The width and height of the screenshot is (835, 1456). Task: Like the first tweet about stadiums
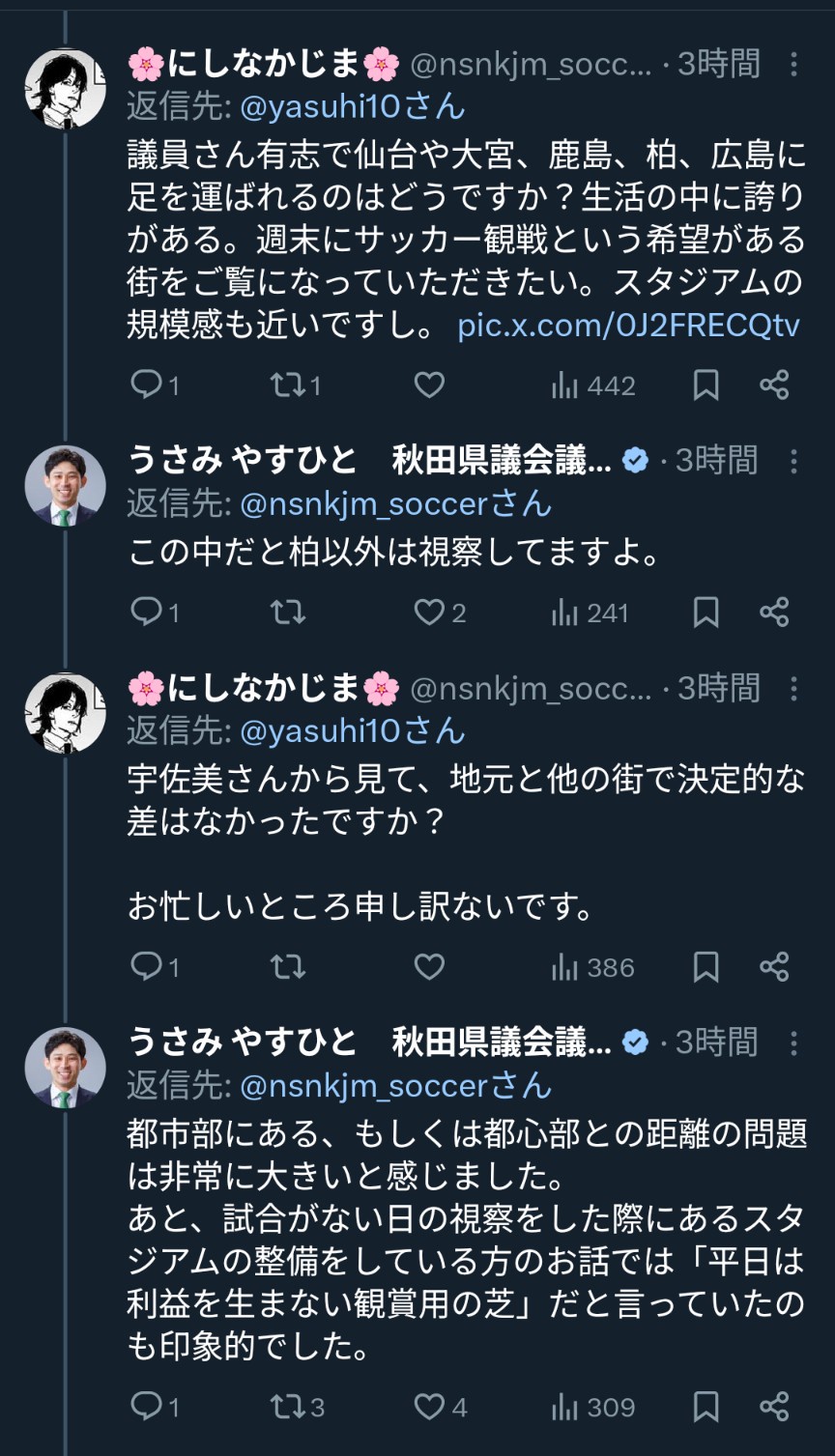(x=429, y=385)
